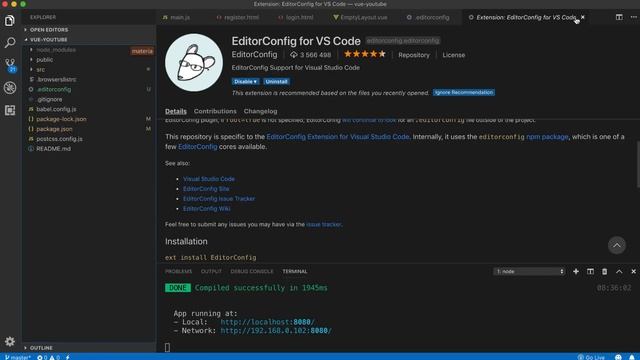Open the Contributions tab of the extension
This screenshot has width=640, height=360.
pyautogui.click(x=215, y=111)
